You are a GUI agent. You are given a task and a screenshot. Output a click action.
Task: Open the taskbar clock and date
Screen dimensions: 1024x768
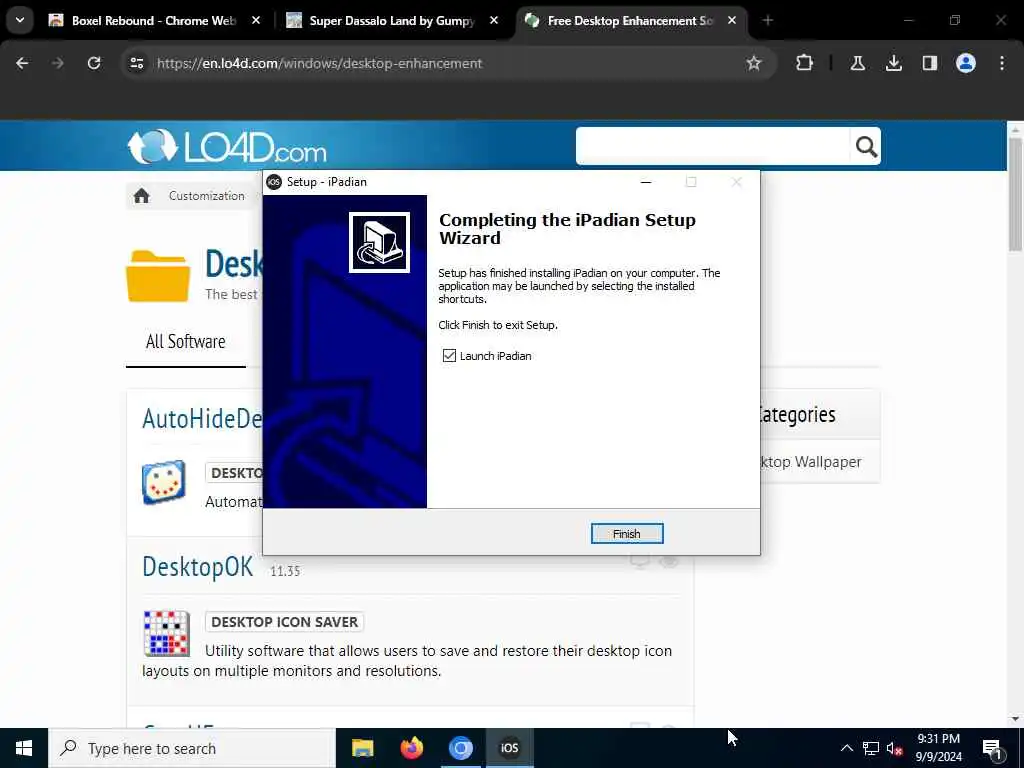938,748
